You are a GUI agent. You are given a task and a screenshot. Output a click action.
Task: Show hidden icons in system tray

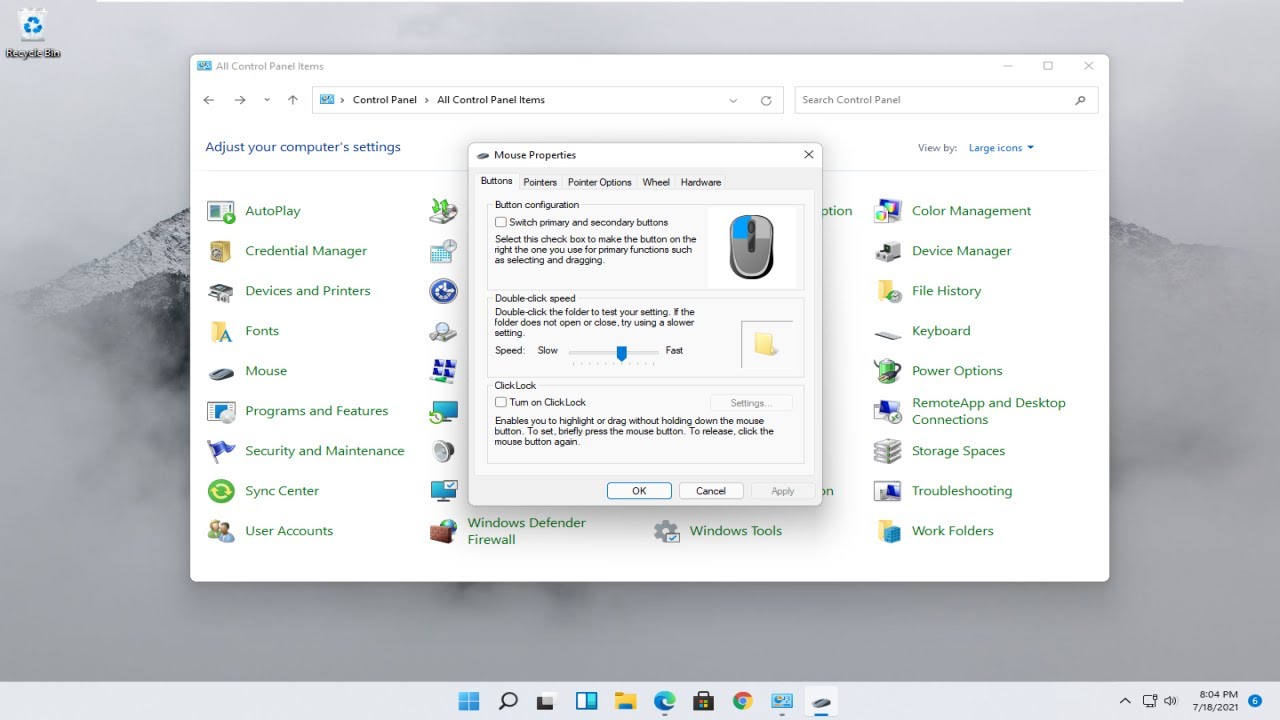pos(1125,701)
